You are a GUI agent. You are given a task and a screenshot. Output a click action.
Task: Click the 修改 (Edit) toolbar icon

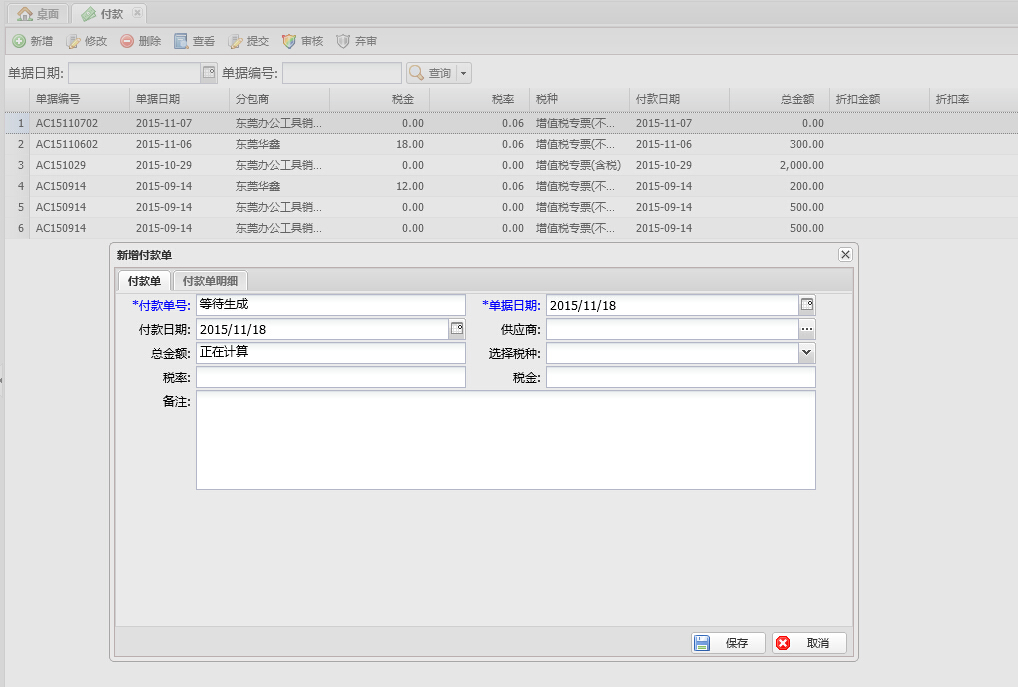tap(73, 42)
